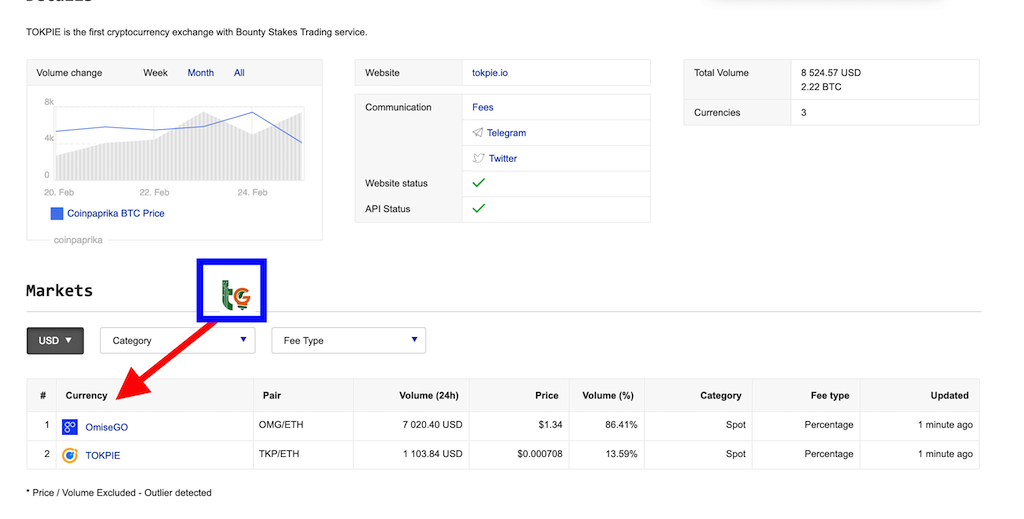Click the coinpaprika chart credit text
This screenshot has height=519, width=1024.
point(78,240)
